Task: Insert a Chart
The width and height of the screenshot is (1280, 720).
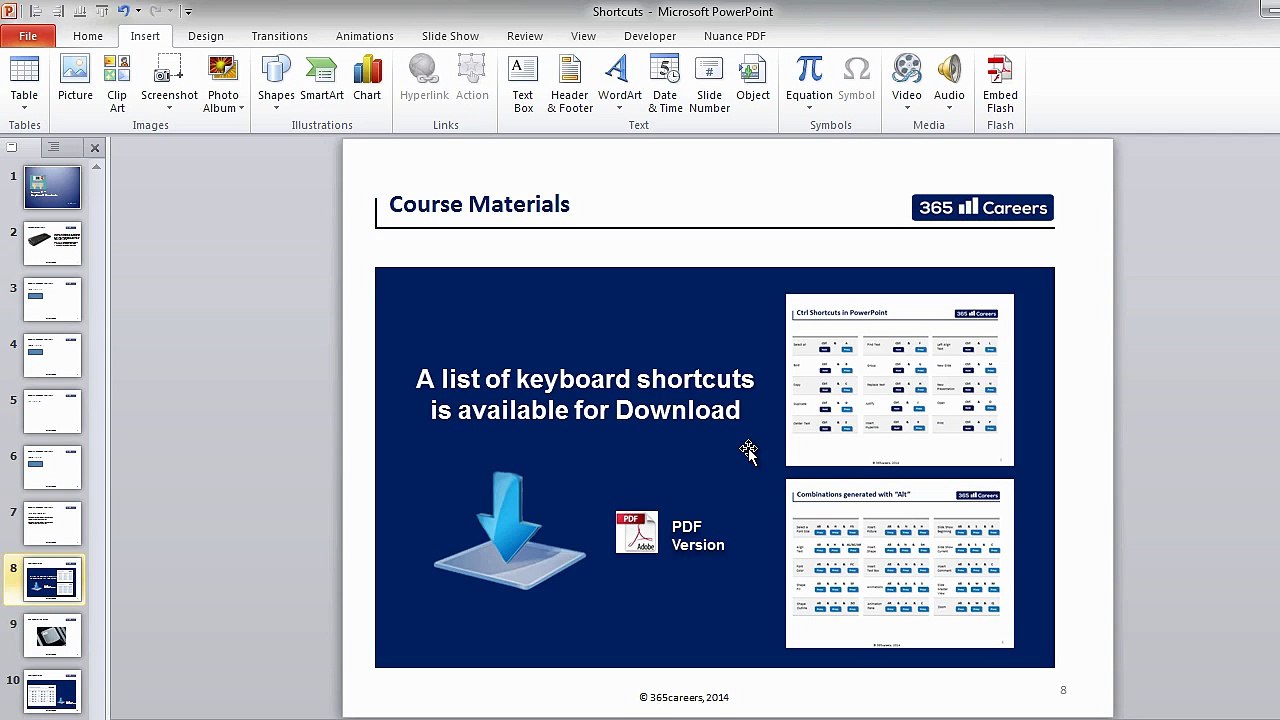Action: coord(367,80)
